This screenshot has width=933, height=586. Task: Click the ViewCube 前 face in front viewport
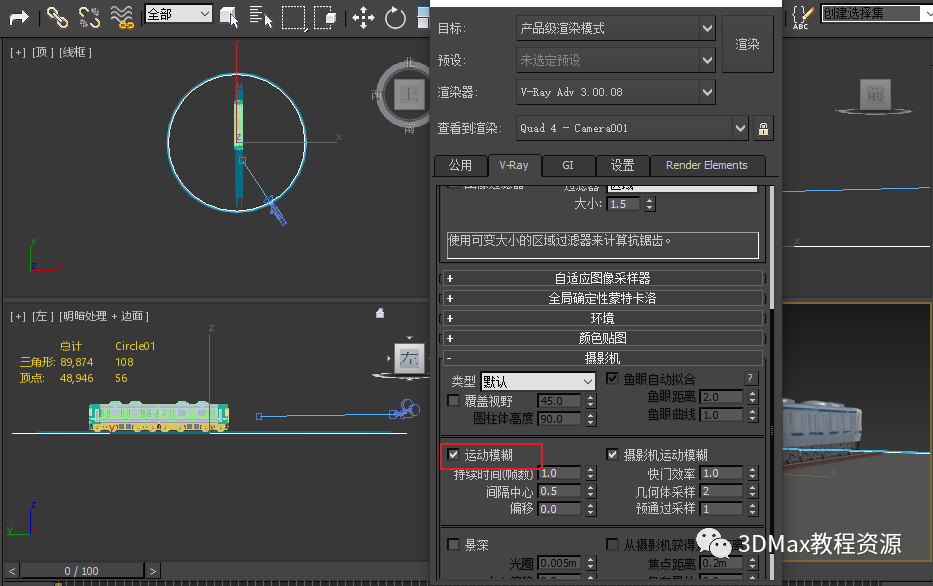(x=875, y=94)
